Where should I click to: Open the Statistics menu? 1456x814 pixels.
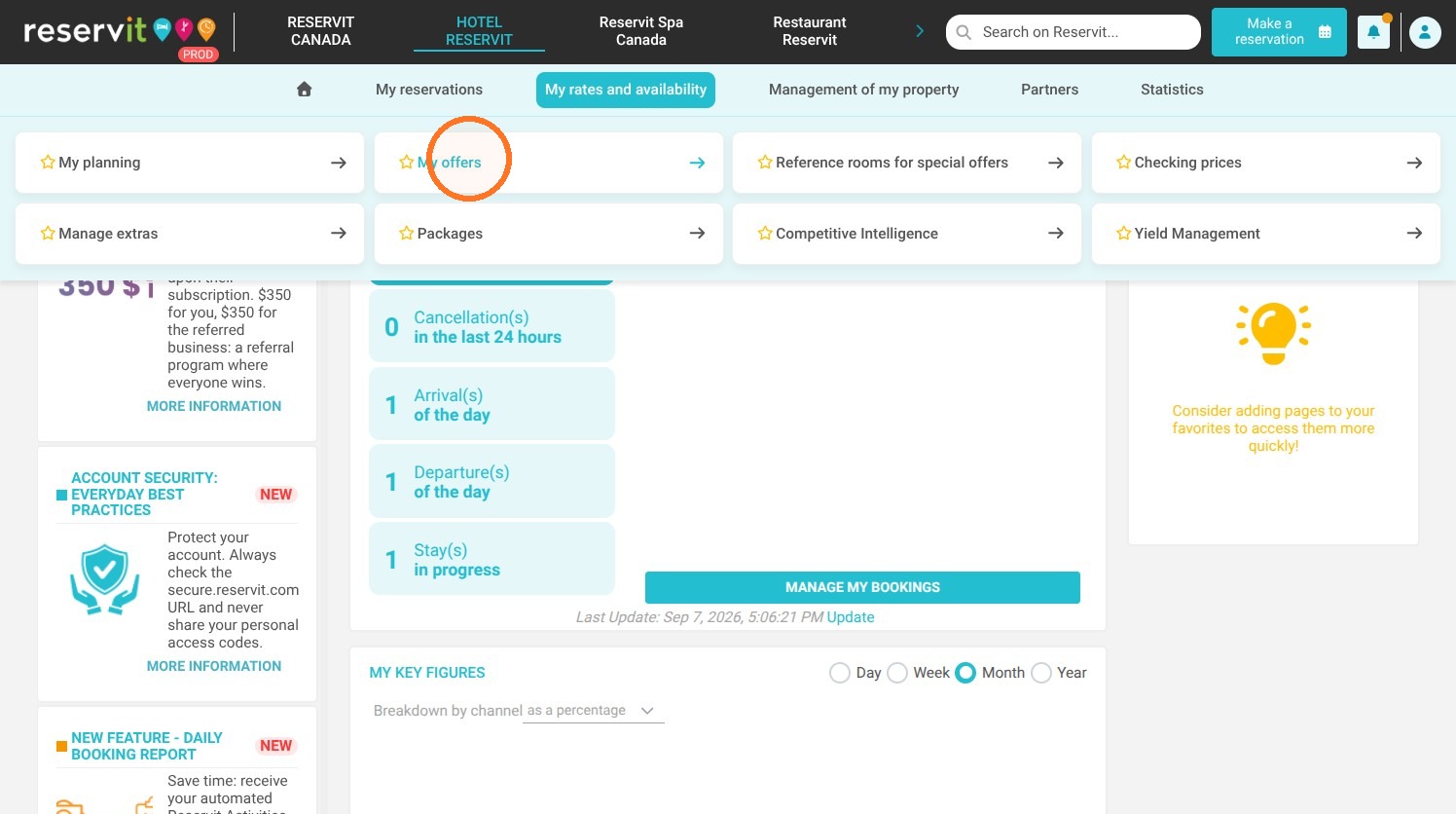1172,90
